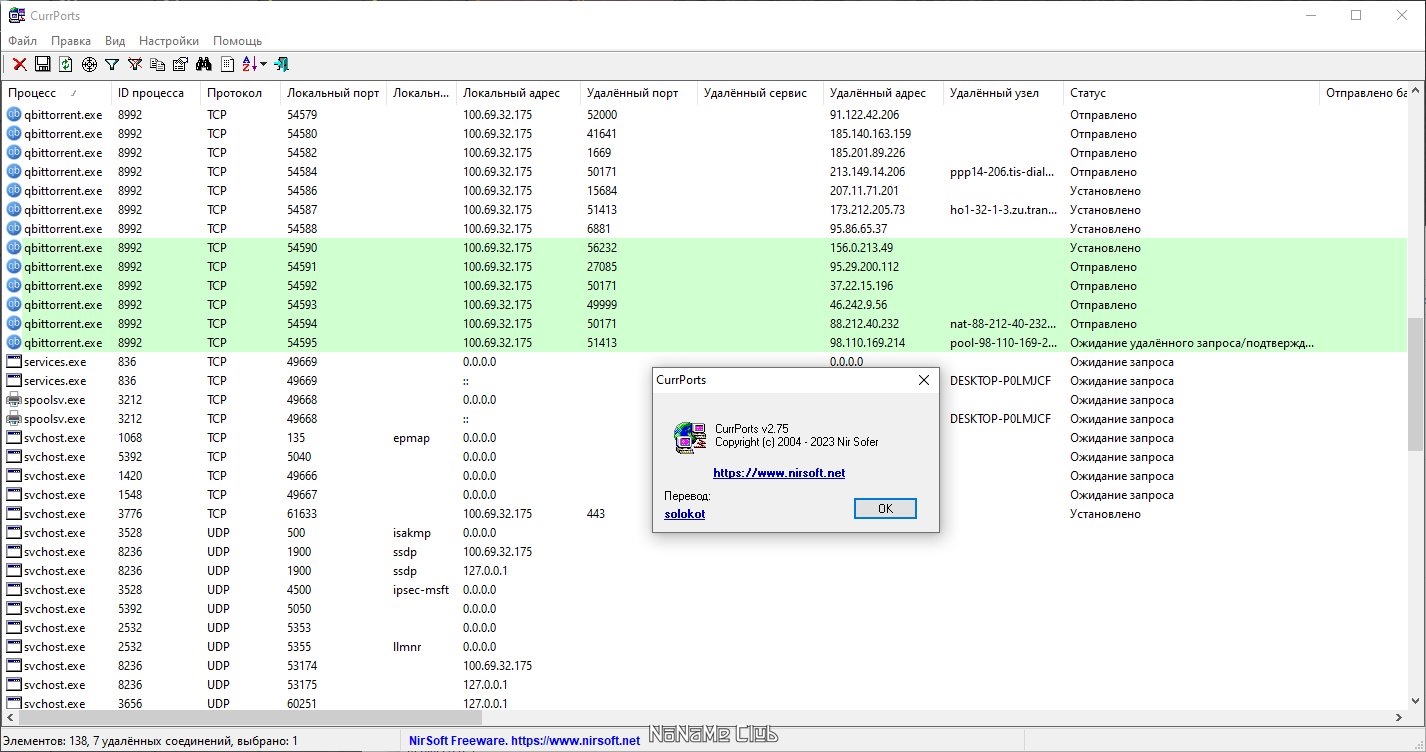Image resolution: width=1426 pixels, height=752 pixels.
Task: Close the CurrPorts About dialog
Action: [924, 380]
